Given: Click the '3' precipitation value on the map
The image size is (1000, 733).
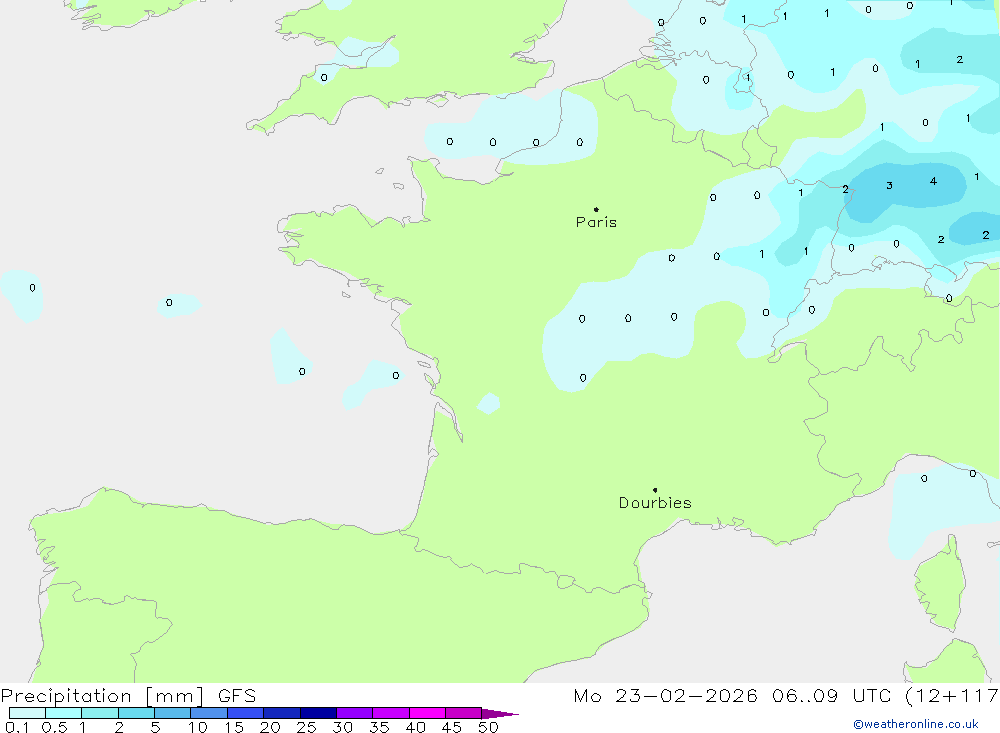Looking at the screenshot, I should [889, 186].
